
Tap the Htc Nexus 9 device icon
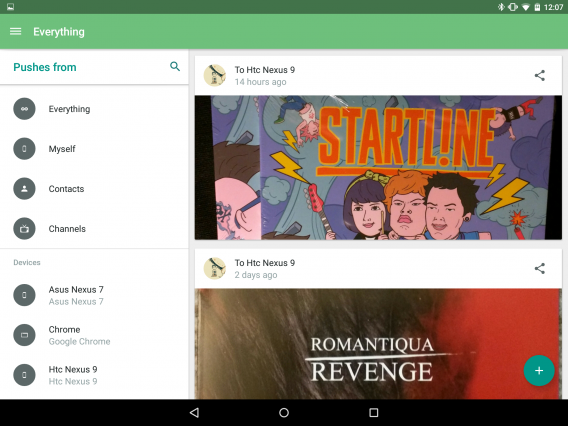coord(24,375)
